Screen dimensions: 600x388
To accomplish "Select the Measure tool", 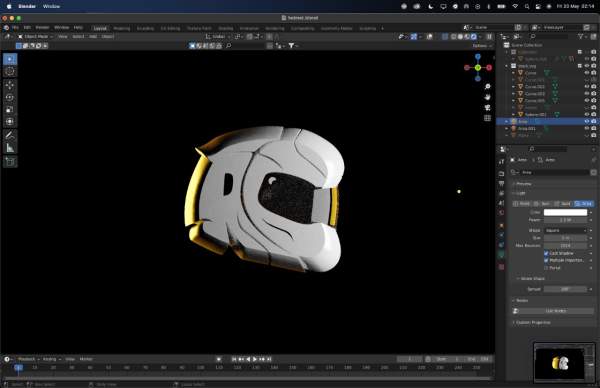I will click(10, 148).
